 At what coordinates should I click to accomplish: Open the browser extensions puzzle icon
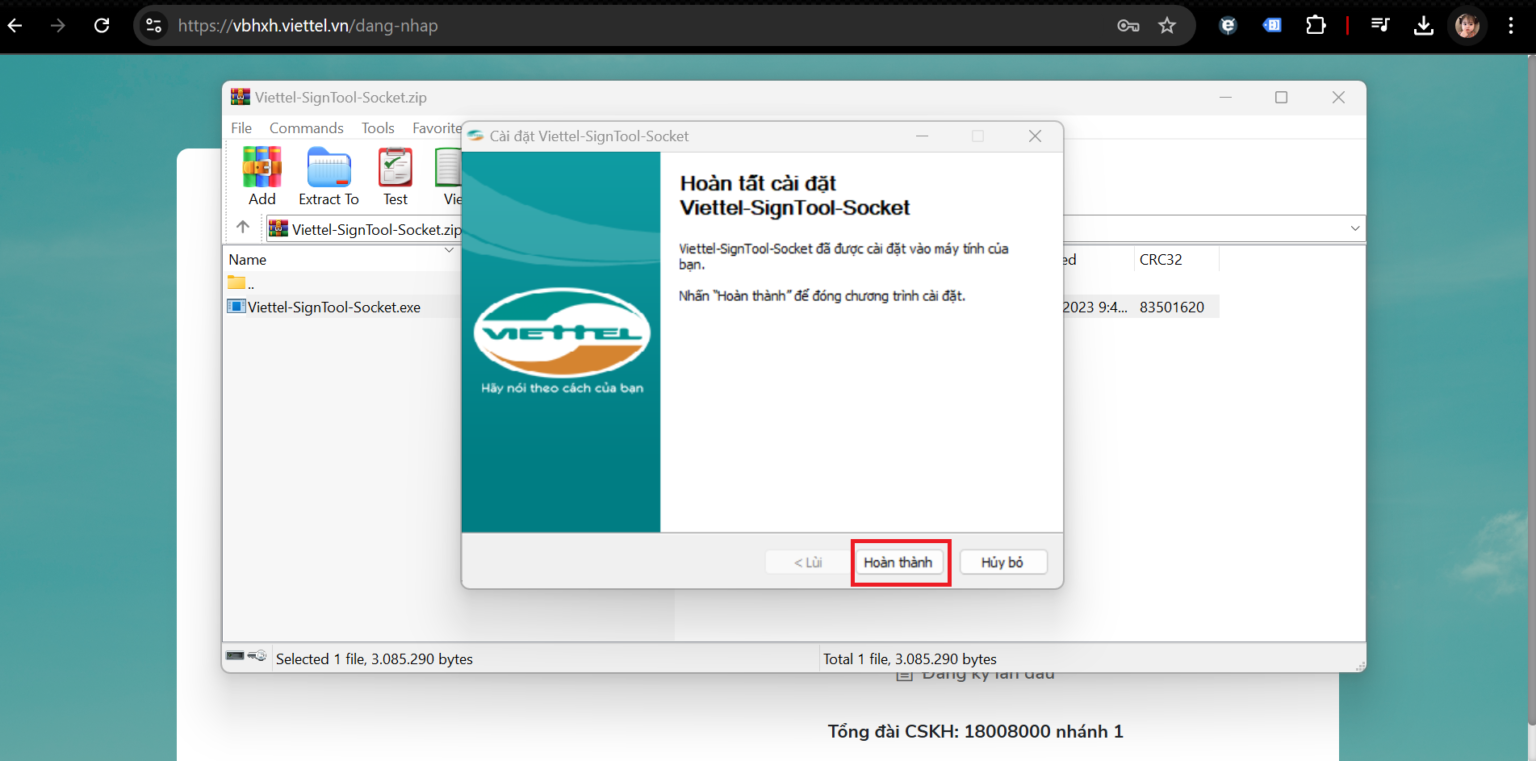[1316, 26]
